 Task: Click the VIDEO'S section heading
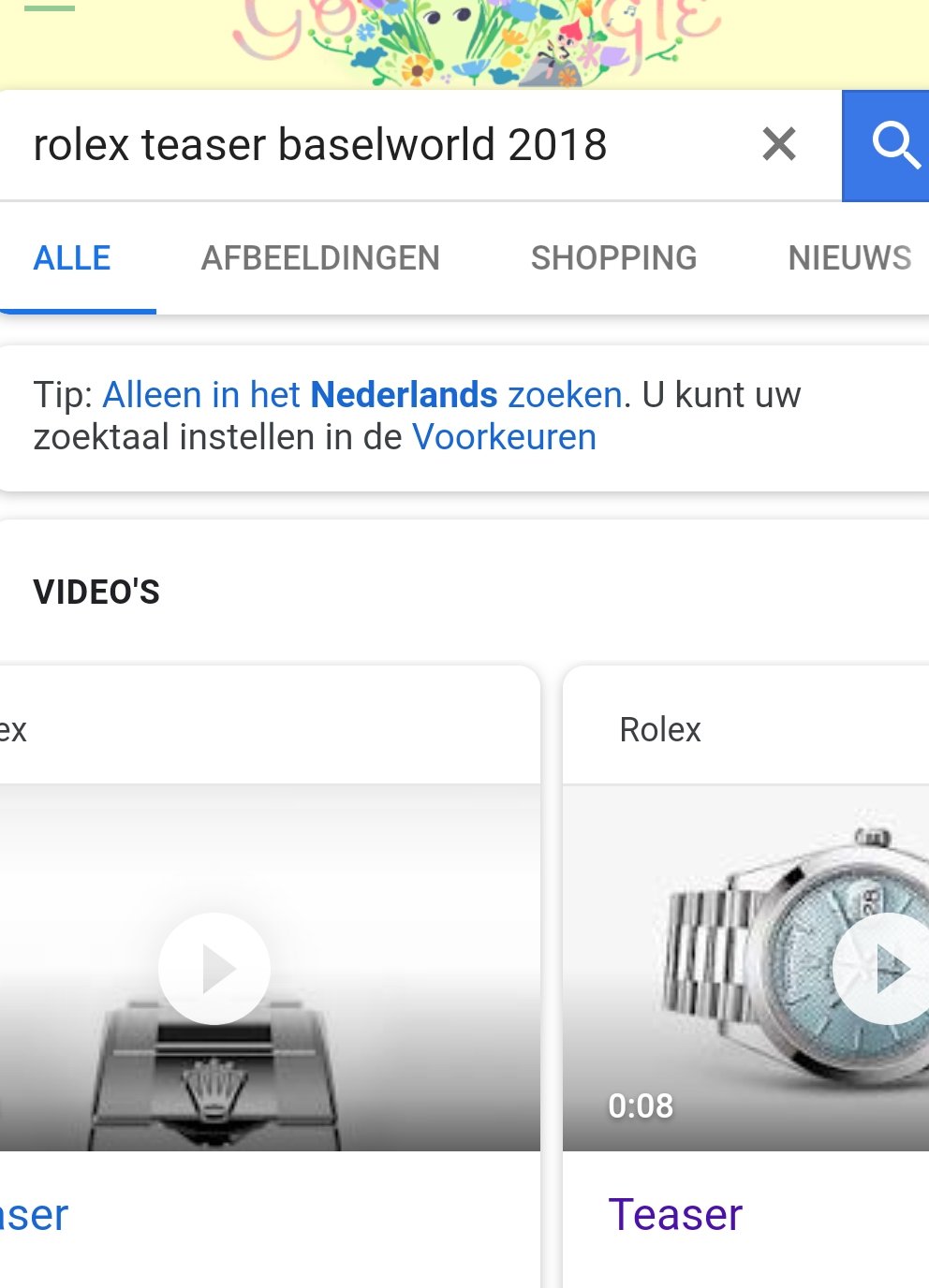[96, 592]
